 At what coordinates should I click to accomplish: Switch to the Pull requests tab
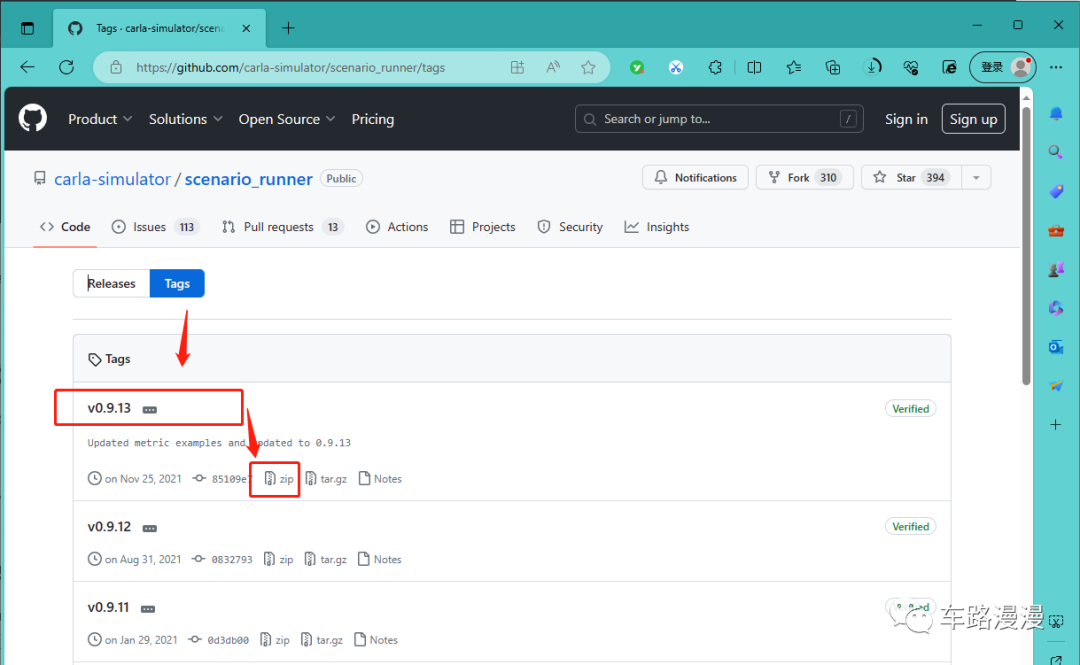282,227
